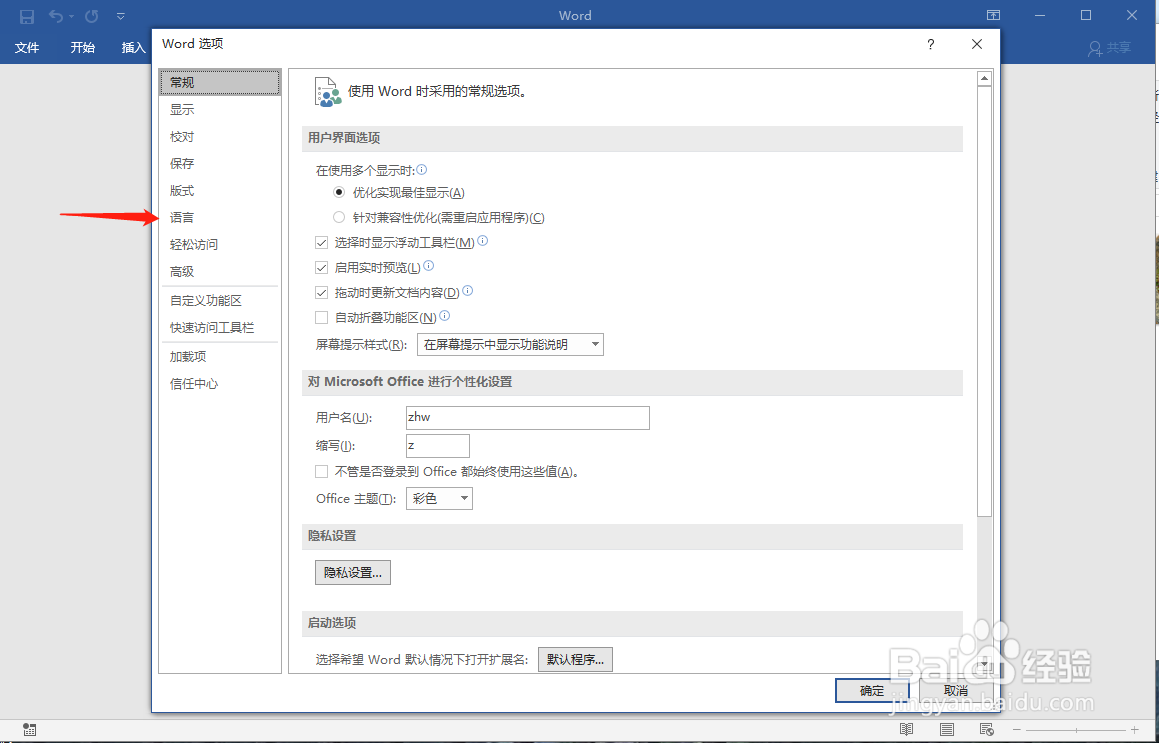Click the dialog scrollbar up arrow

pyautogui.click(x=984, y=78)
